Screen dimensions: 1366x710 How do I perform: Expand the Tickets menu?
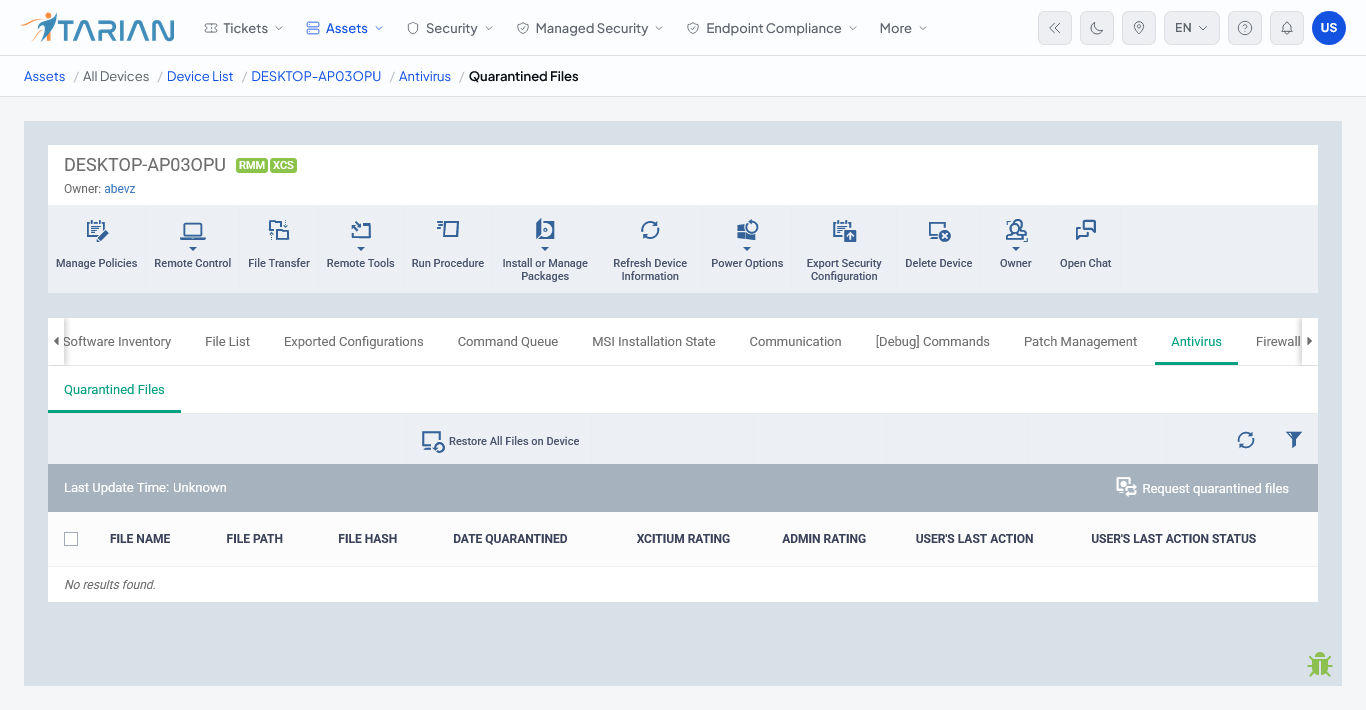coord(243,28)
